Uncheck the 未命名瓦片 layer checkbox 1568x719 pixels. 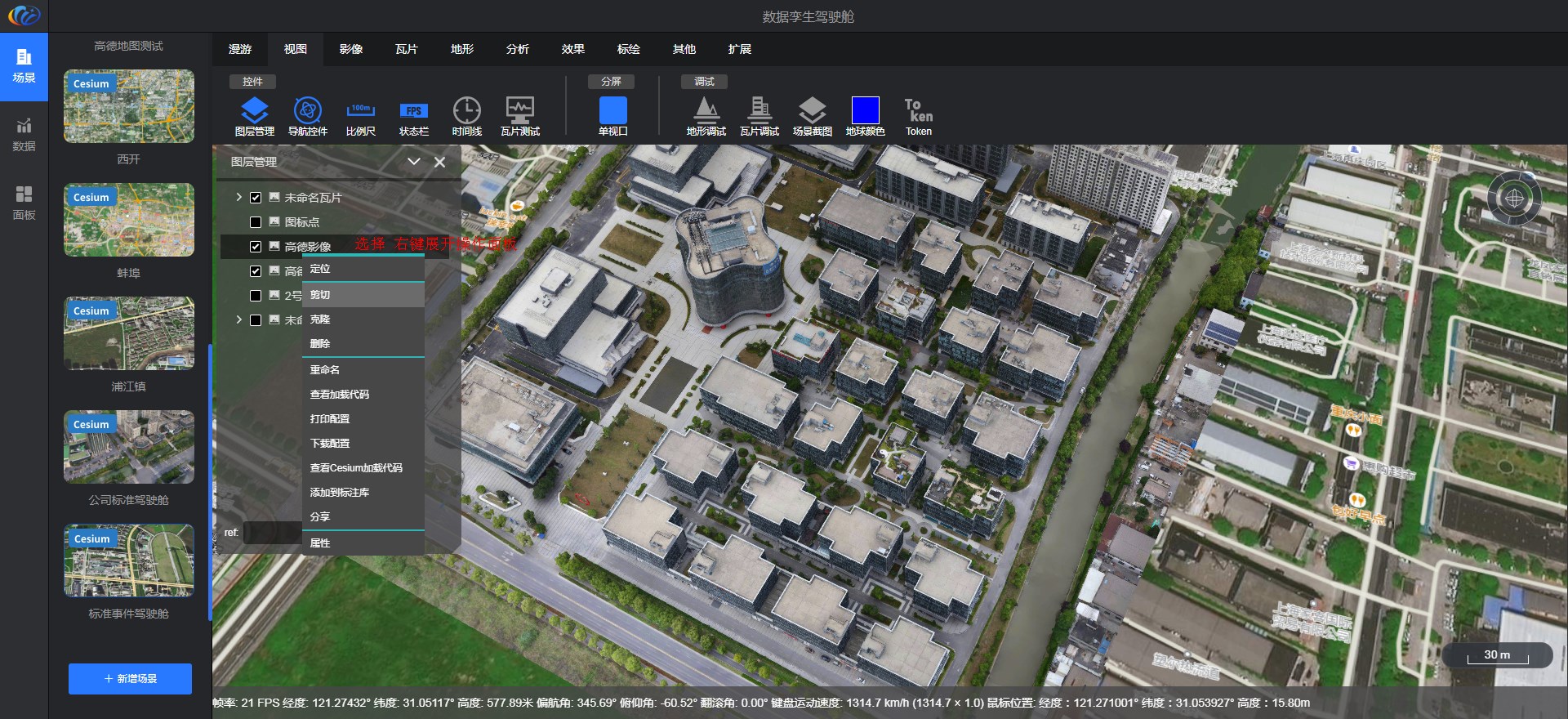coord(256,198)
